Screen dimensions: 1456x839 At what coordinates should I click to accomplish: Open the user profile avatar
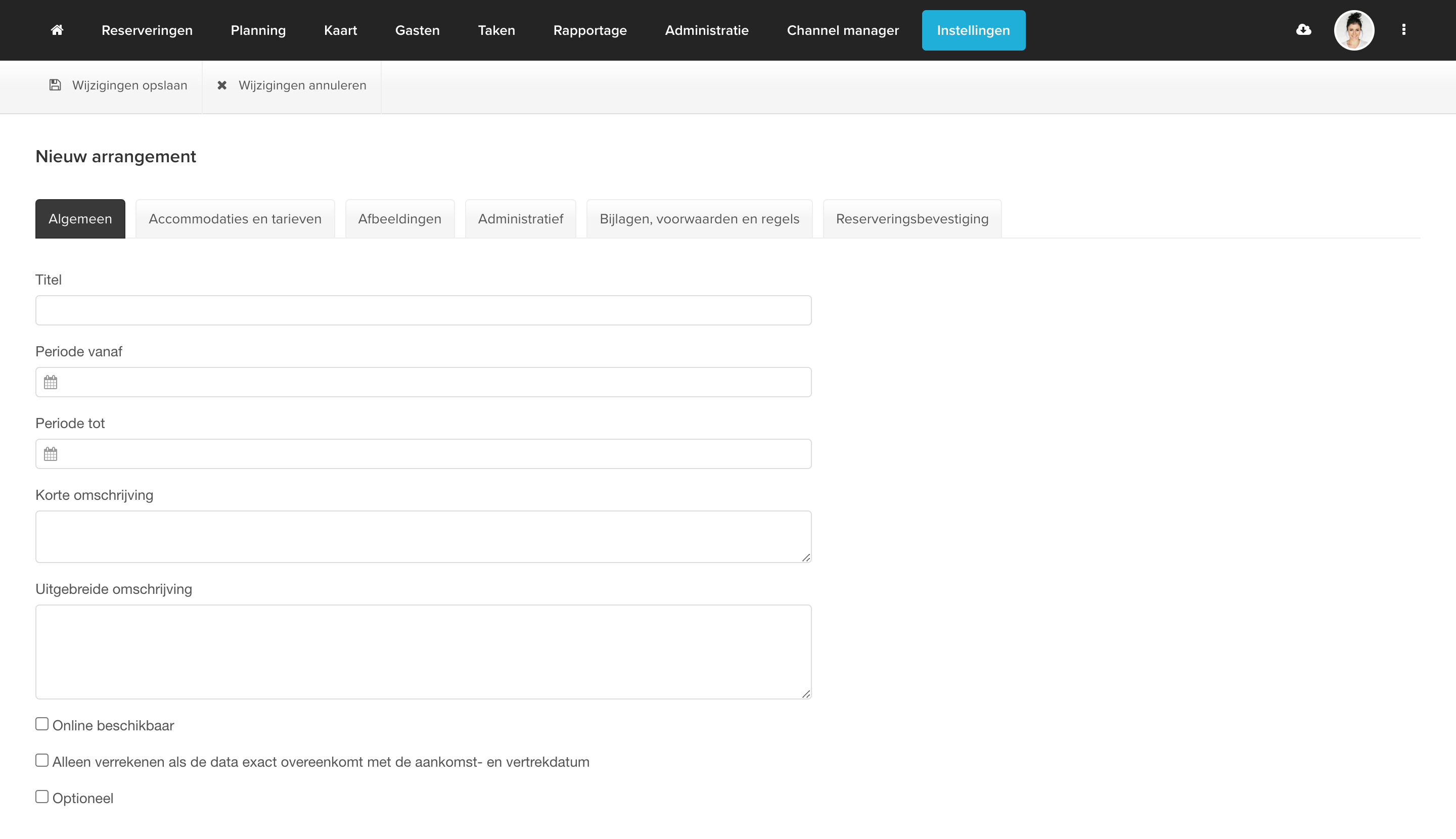[1354, 30]
